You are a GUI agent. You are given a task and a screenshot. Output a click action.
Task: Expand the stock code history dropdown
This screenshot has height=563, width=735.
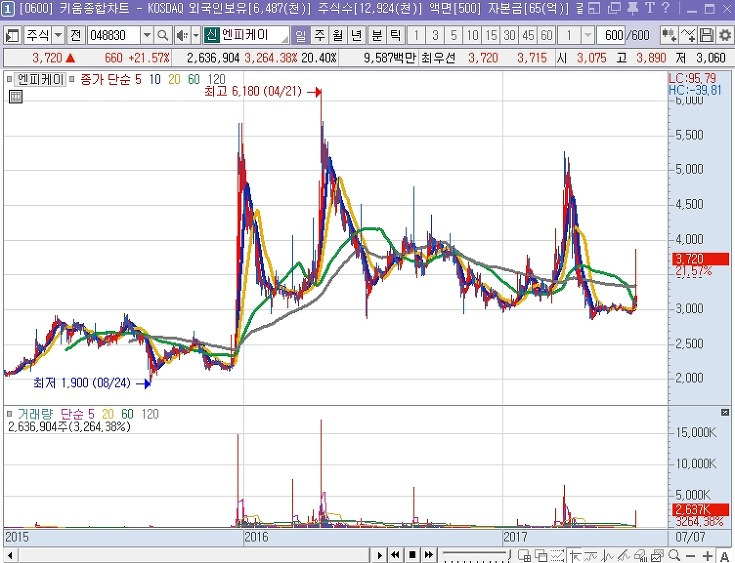(x=147, y=35)
